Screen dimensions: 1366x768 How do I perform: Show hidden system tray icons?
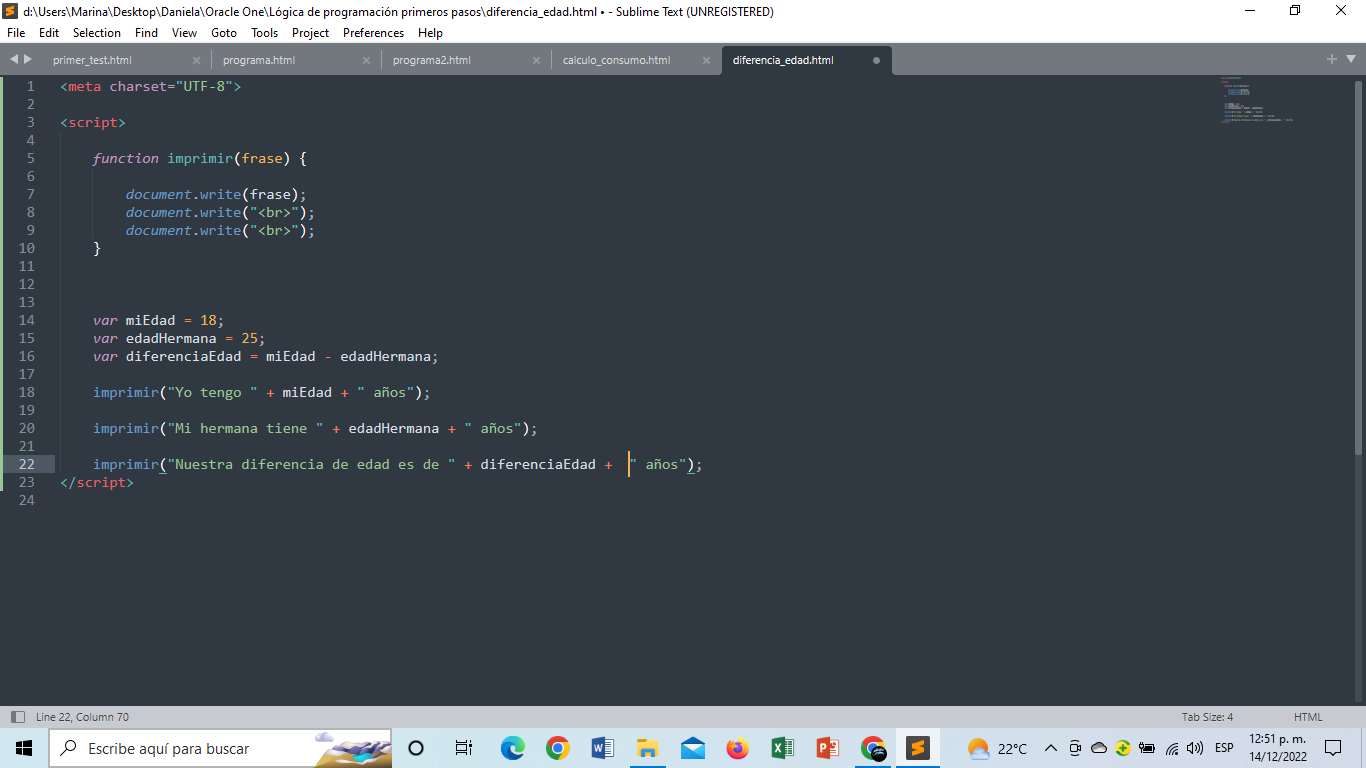coord(1051,748)
